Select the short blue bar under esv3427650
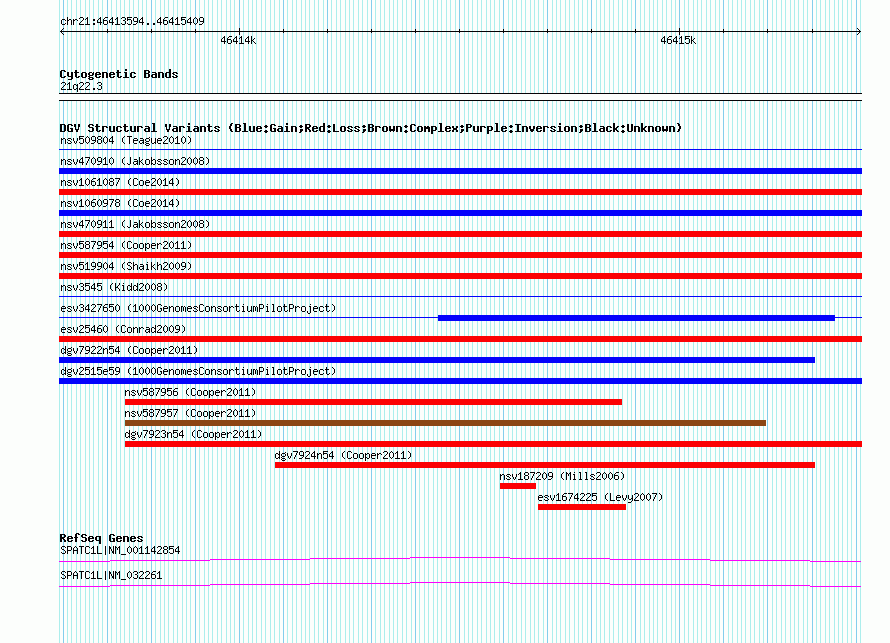The width and height of the screenshot is (890, 643). tap(636, 318)
